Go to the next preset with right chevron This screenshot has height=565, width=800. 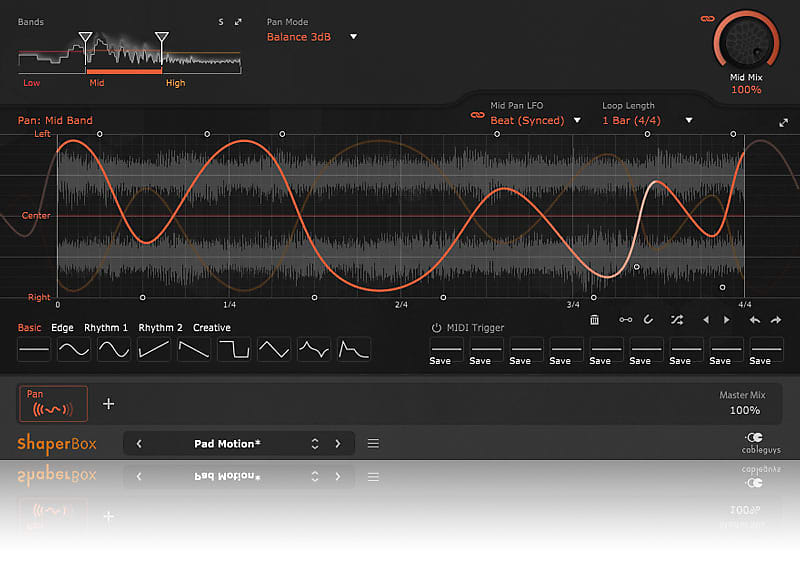[x=338, y=444]
